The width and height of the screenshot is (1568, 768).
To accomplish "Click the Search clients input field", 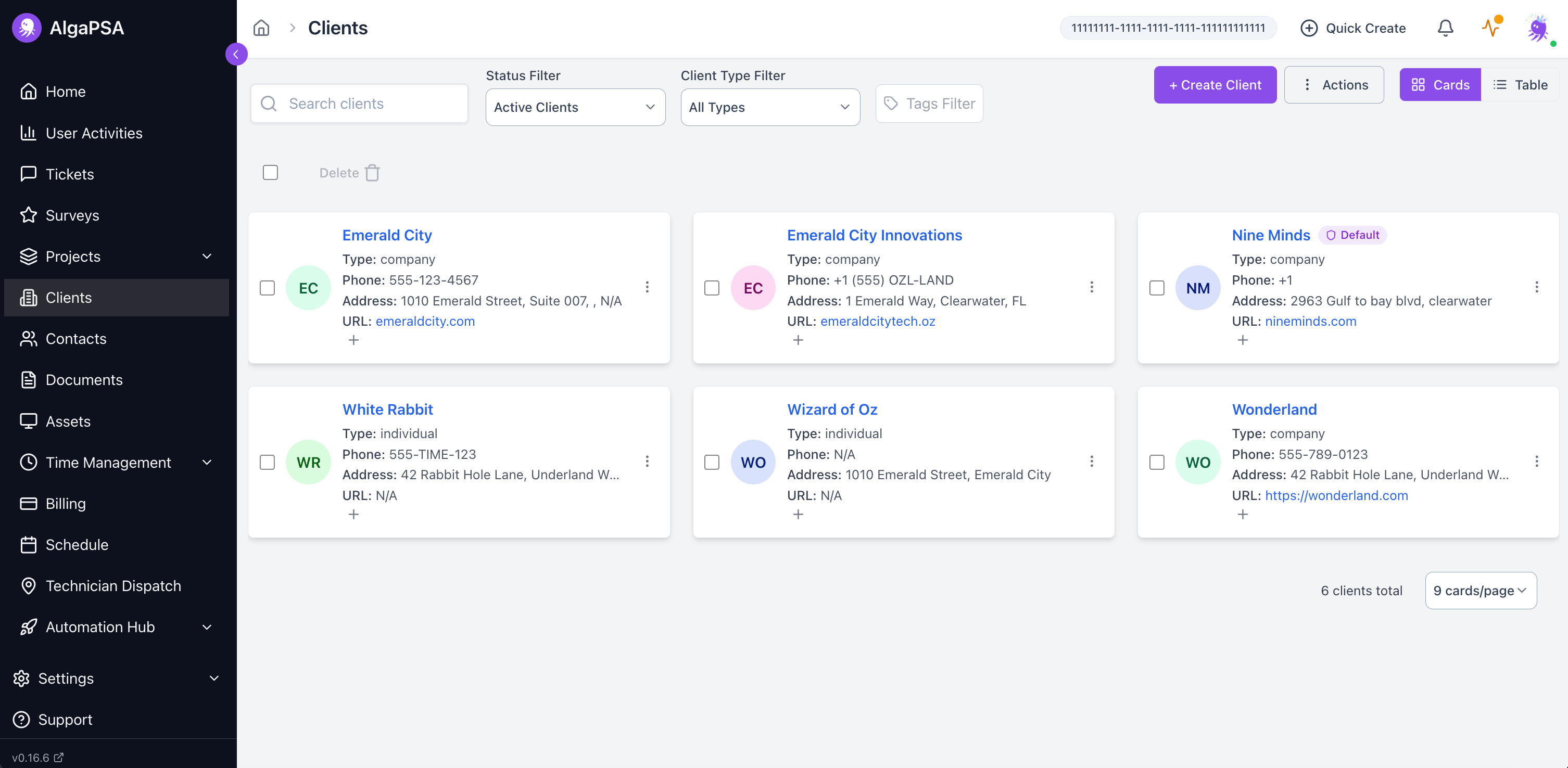I will point(359,104).
